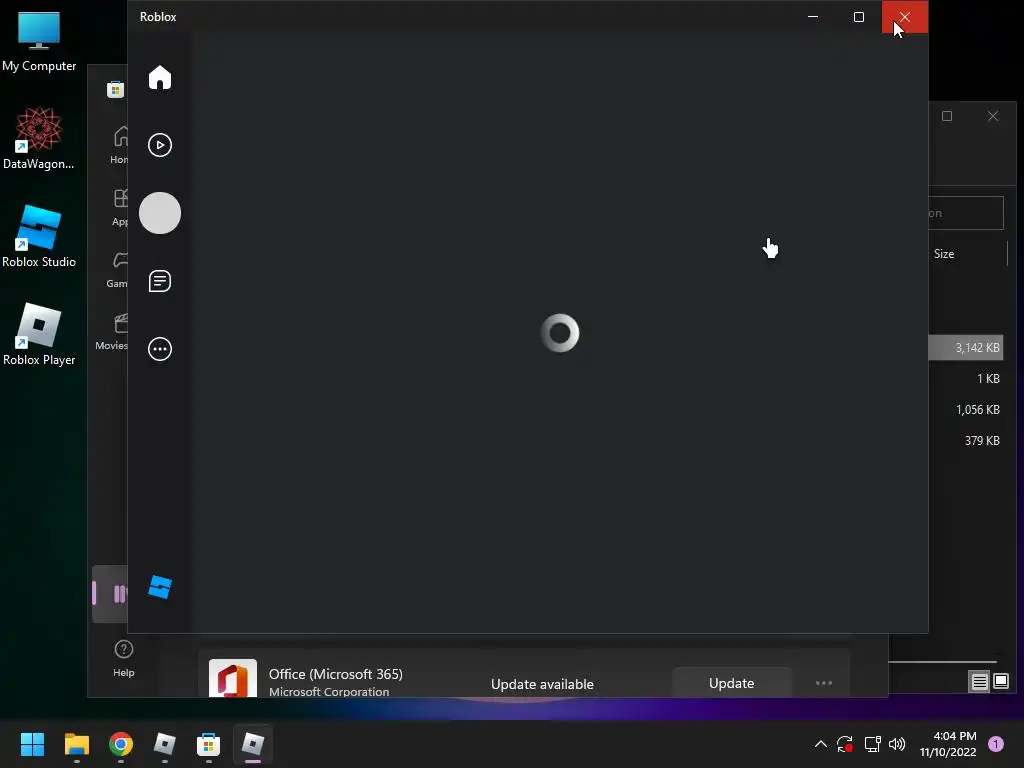The image size is (1024, 768).
Task: Show hidden system tray icons
Action: click(821, 744)
